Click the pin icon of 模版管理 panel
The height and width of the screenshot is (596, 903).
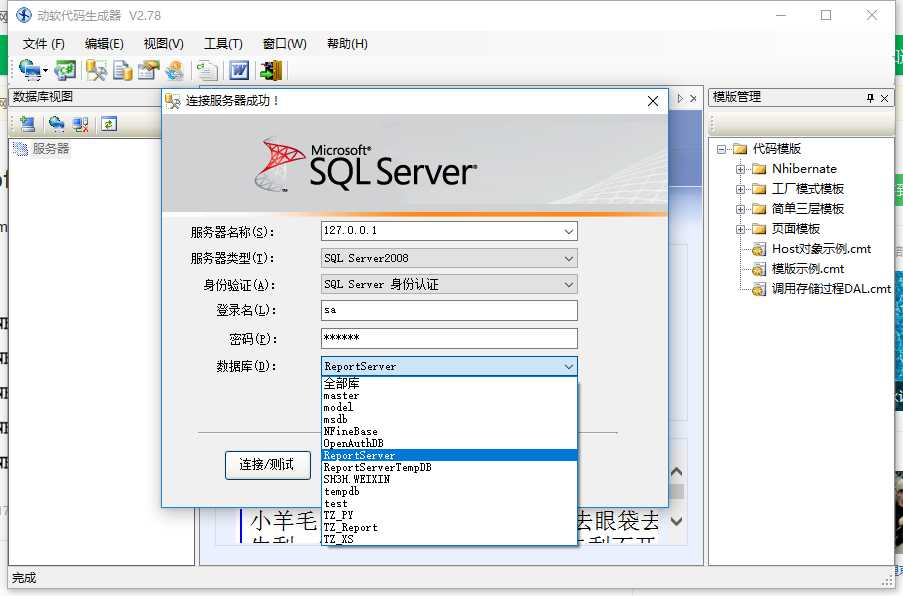point(870,98)
